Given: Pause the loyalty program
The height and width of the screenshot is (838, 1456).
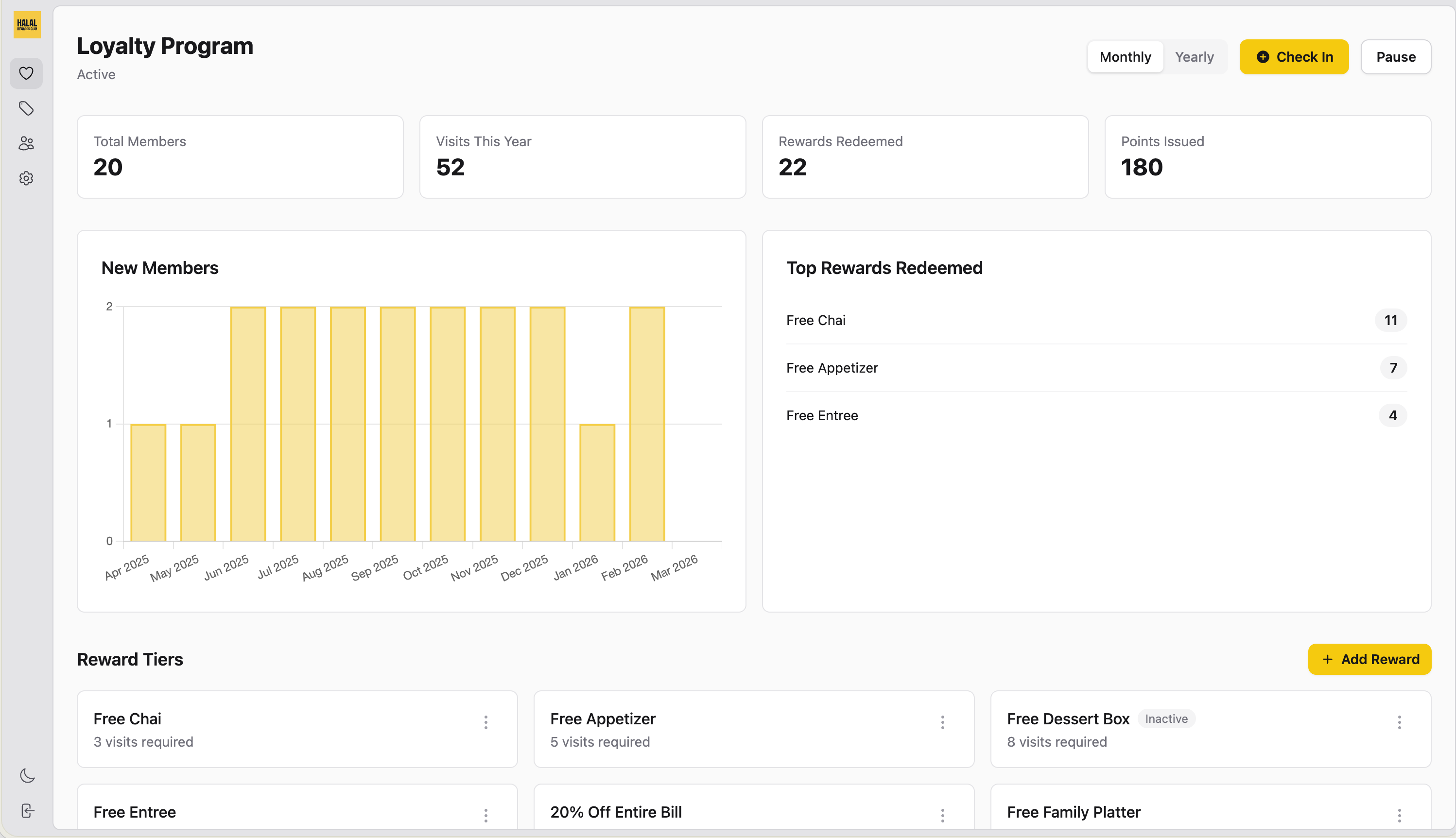Looking at the screenshot, I should pos(1396,56).
